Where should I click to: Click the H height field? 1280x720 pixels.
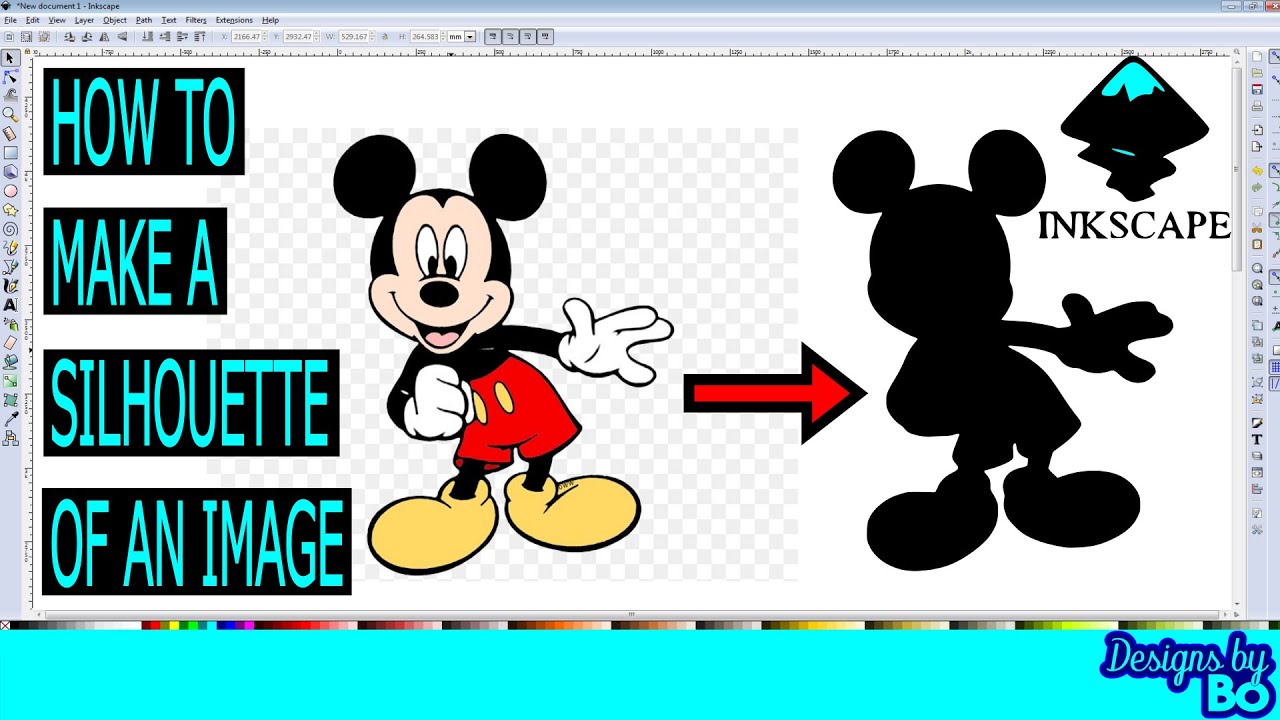point(426,37)
